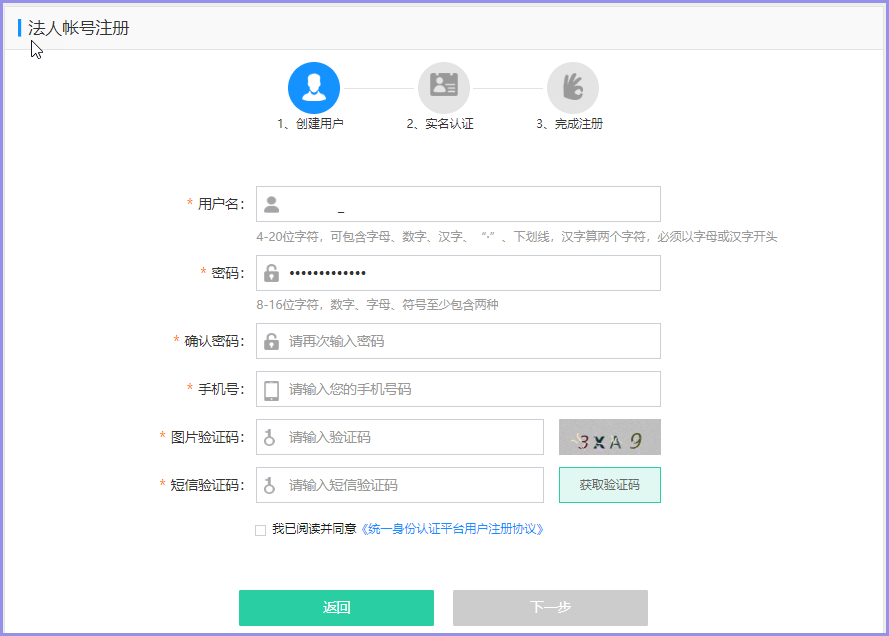Click the phone icon in mobile number field
The width and height of the screenshot is (889, 636).
pos(272,389)
